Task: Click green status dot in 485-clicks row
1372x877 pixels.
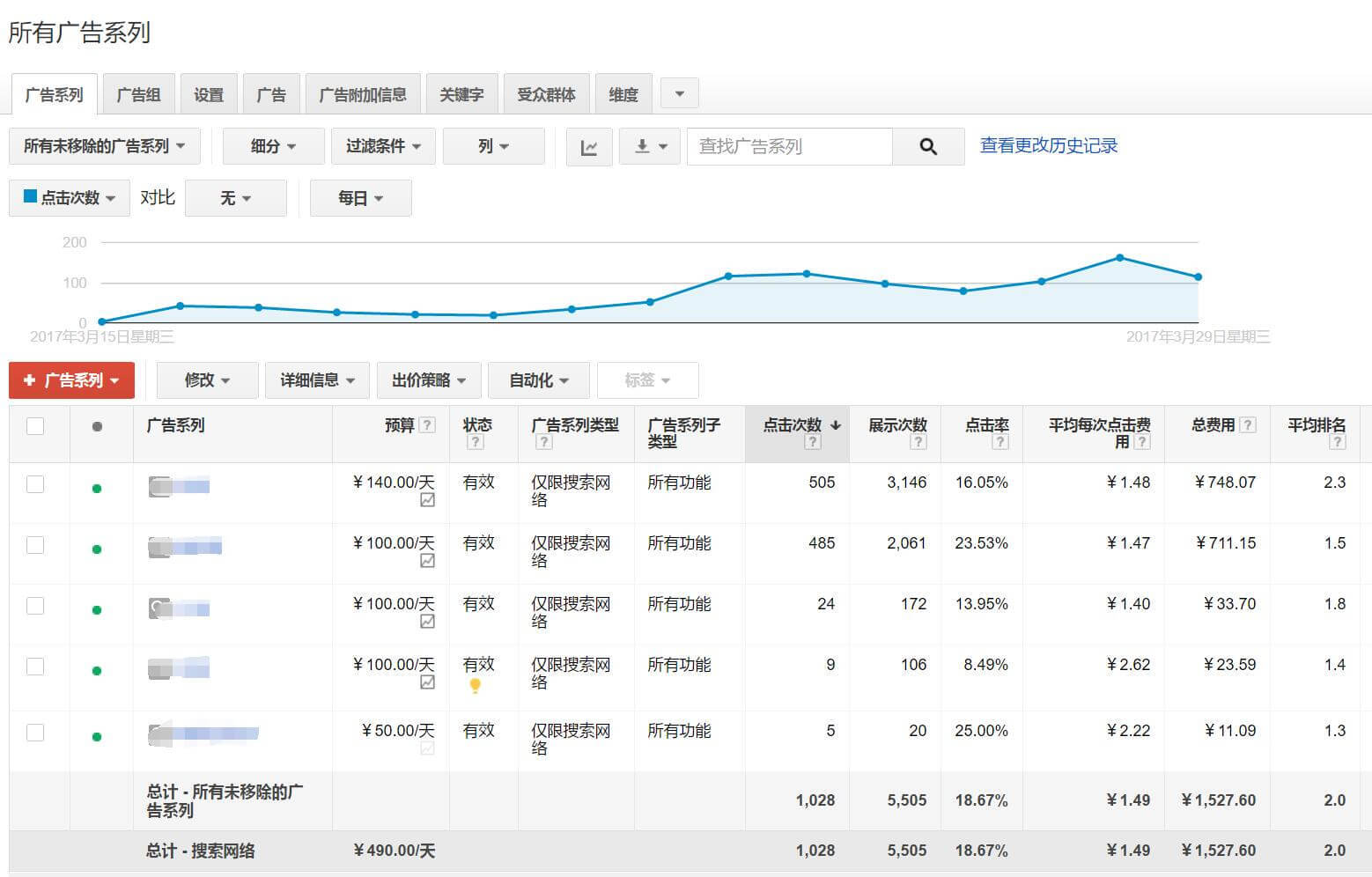Action: click(97, 549)
